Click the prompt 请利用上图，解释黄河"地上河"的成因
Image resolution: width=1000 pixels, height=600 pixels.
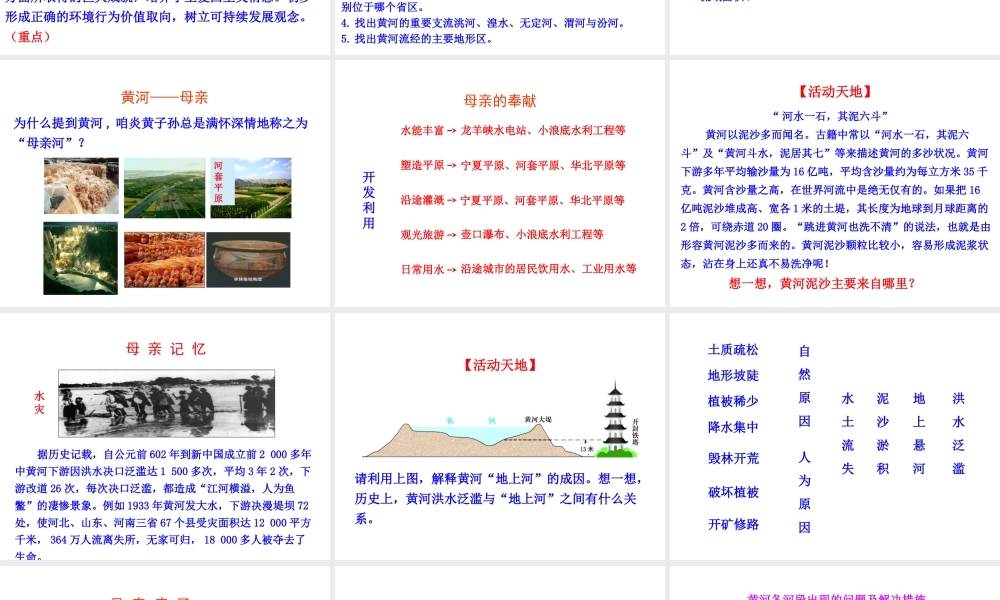499,499
